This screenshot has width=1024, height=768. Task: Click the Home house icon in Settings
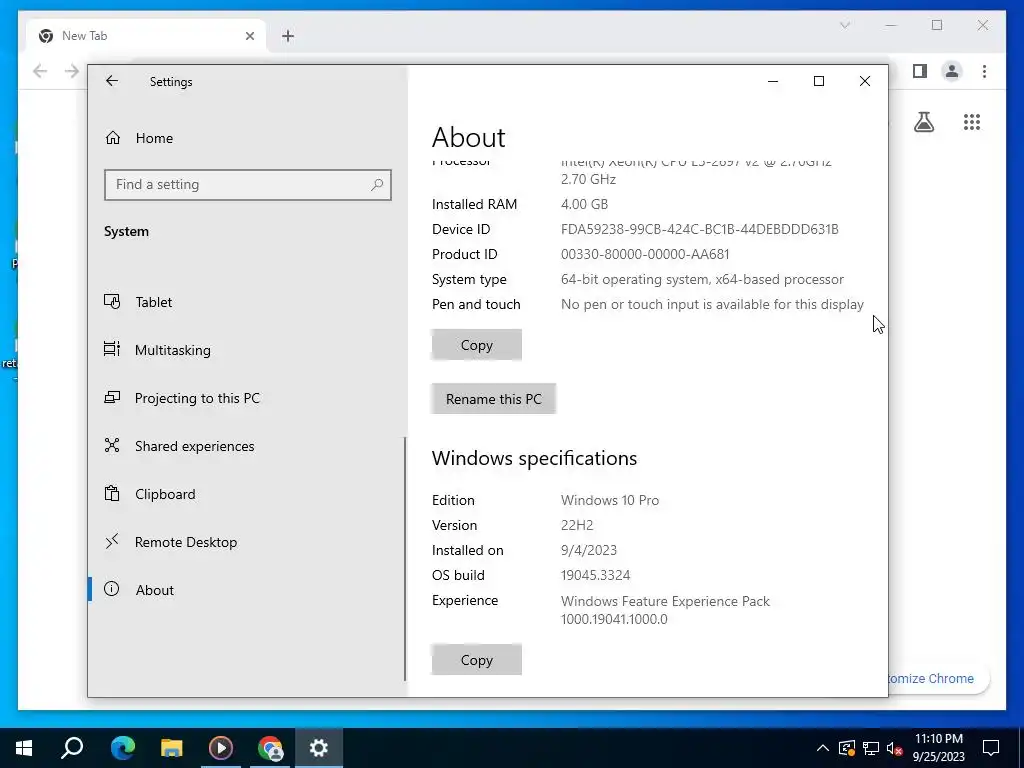tap(112, 138)
